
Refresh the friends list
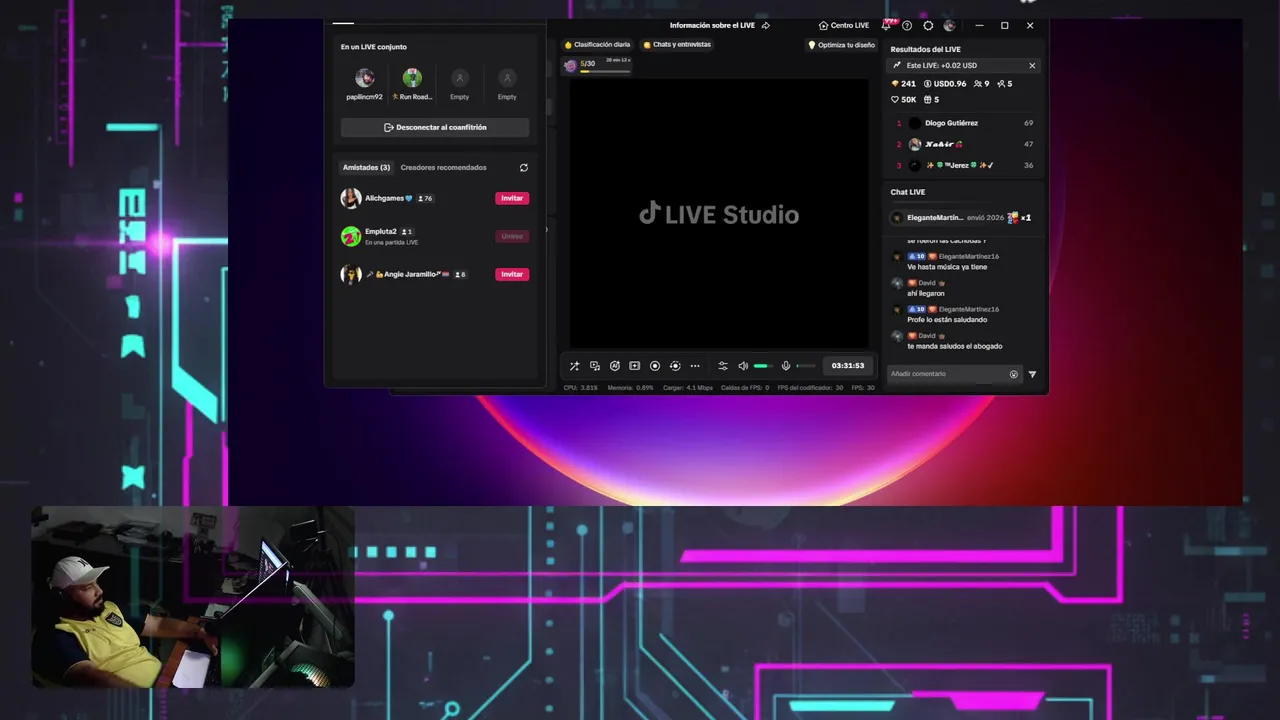point(524,168)
